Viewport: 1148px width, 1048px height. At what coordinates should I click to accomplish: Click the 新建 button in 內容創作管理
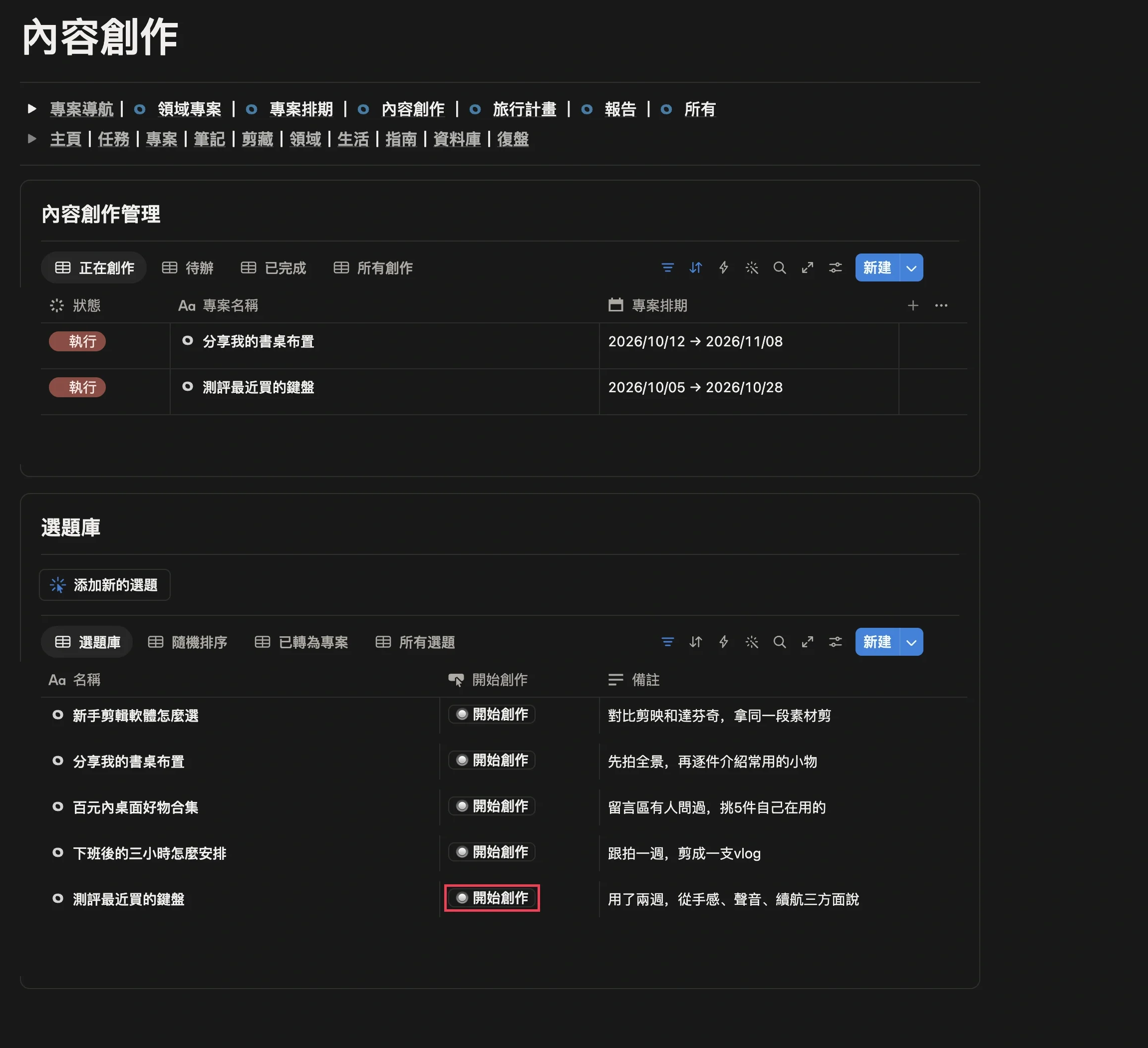[x=877, y=267]
